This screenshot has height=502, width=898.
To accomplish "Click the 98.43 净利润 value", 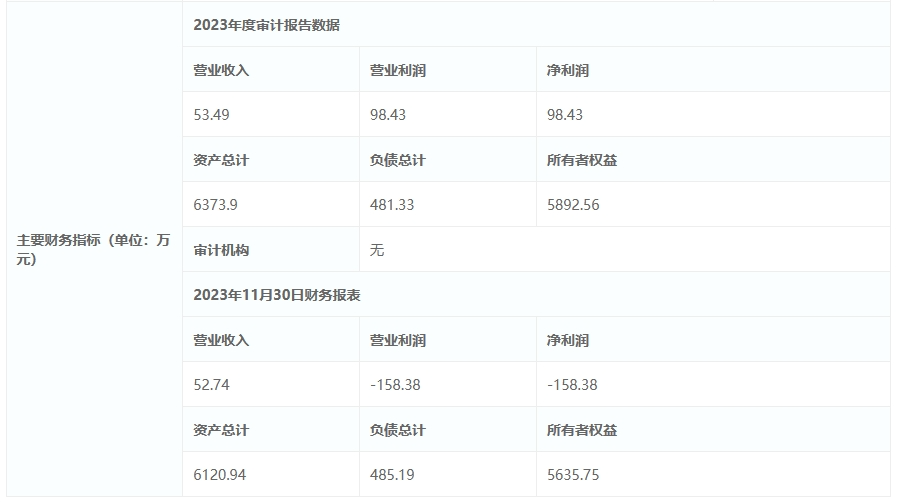I will [565, 115].
